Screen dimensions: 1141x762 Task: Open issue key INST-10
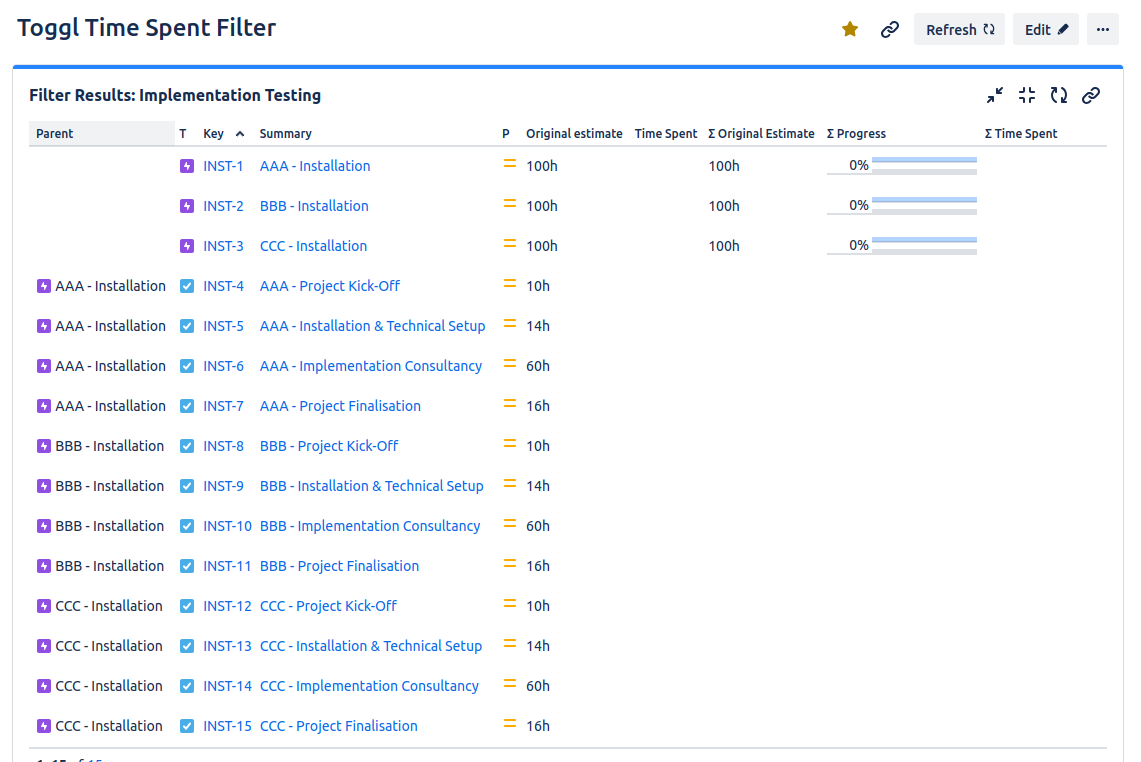tap(227, 526)
